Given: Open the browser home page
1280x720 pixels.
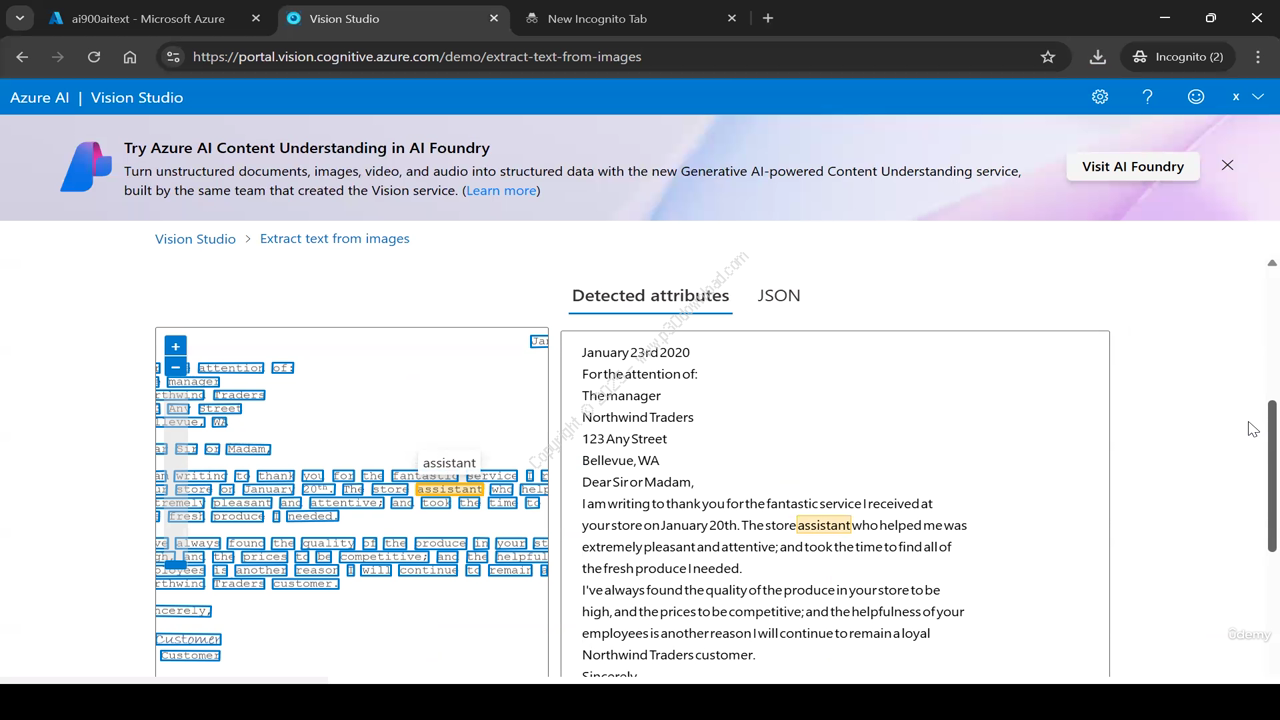Looking at the screenshot, I should (130, 57).
